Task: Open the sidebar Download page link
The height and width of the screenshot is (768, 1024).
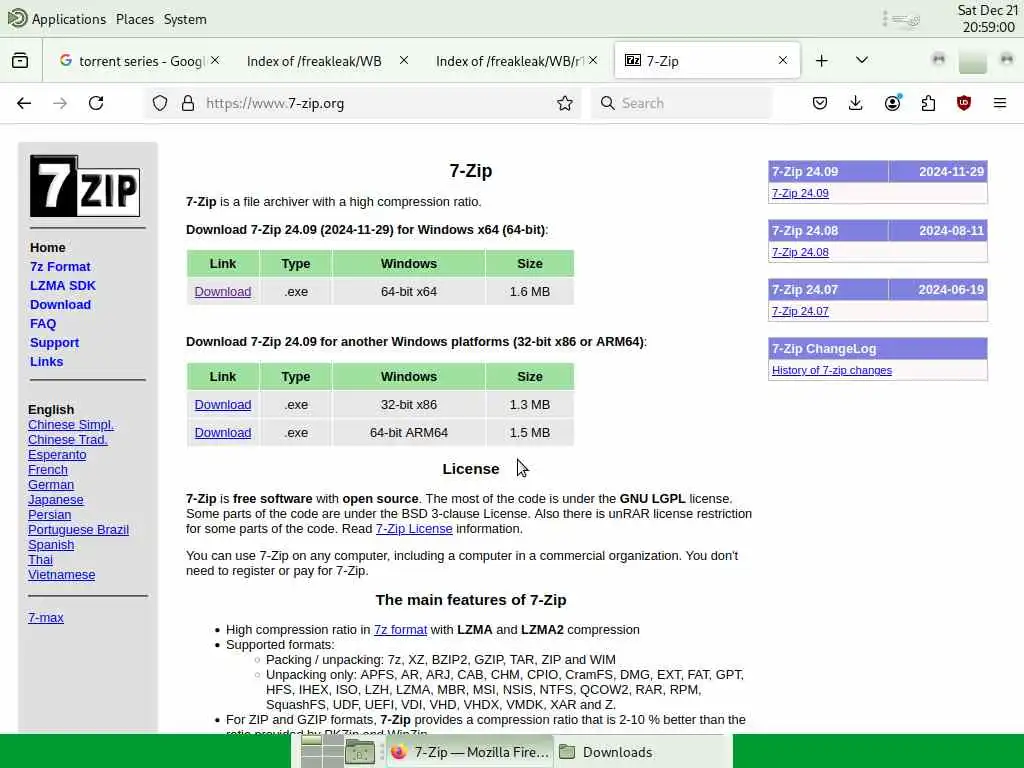Action: [60, 304]
